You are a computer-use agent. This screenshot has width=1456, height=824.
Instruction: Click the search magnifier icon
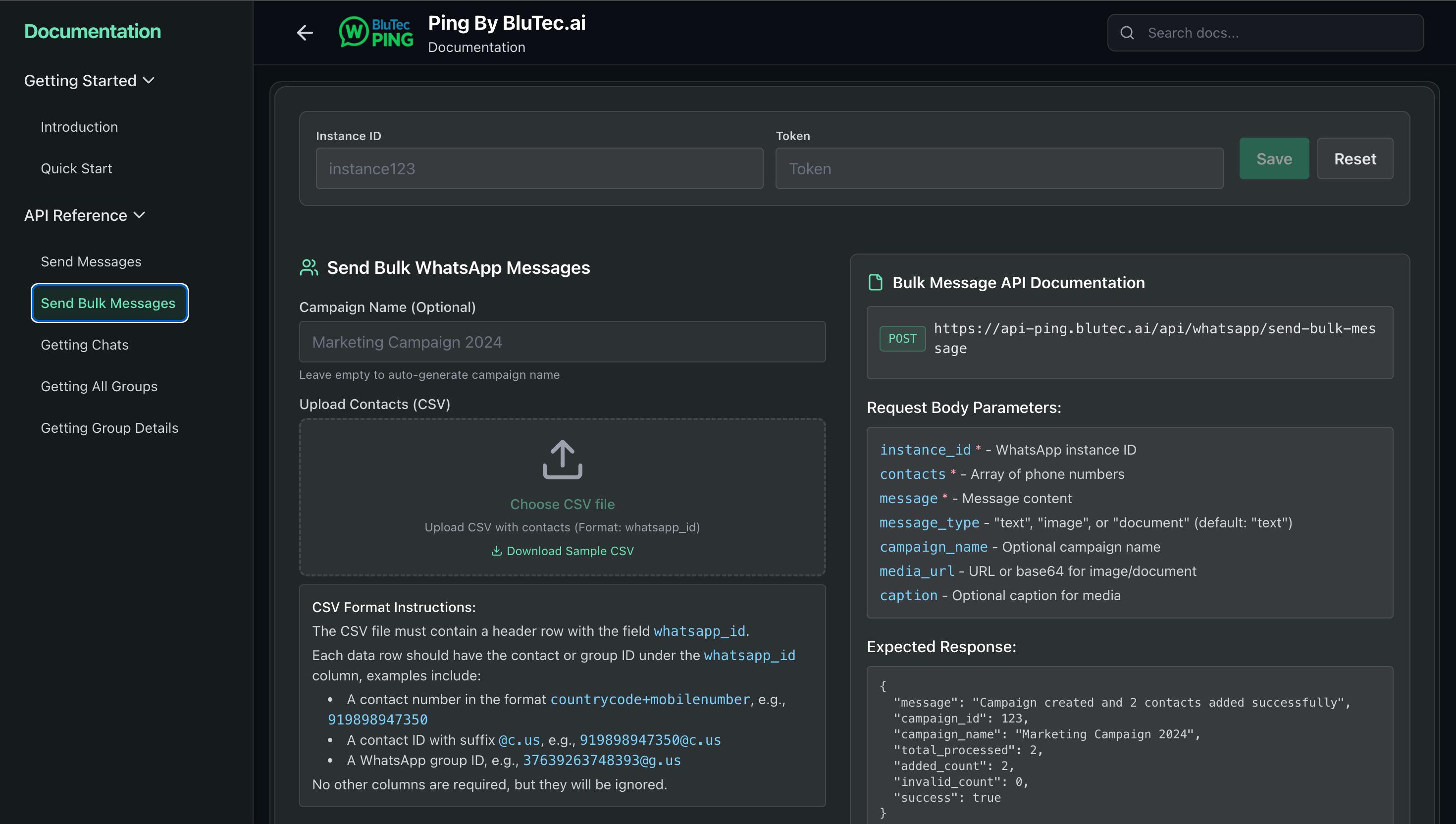[1127, 32]
